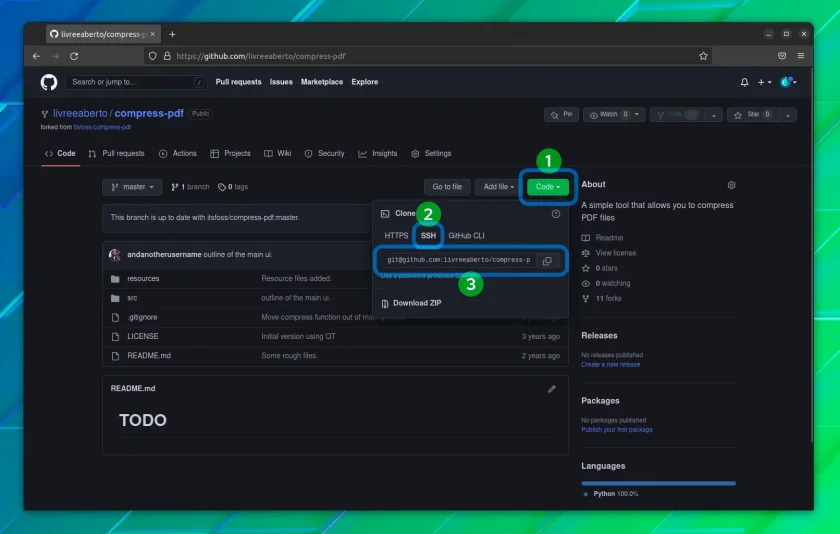Open the green Code dropdown

tap(548, 187)
